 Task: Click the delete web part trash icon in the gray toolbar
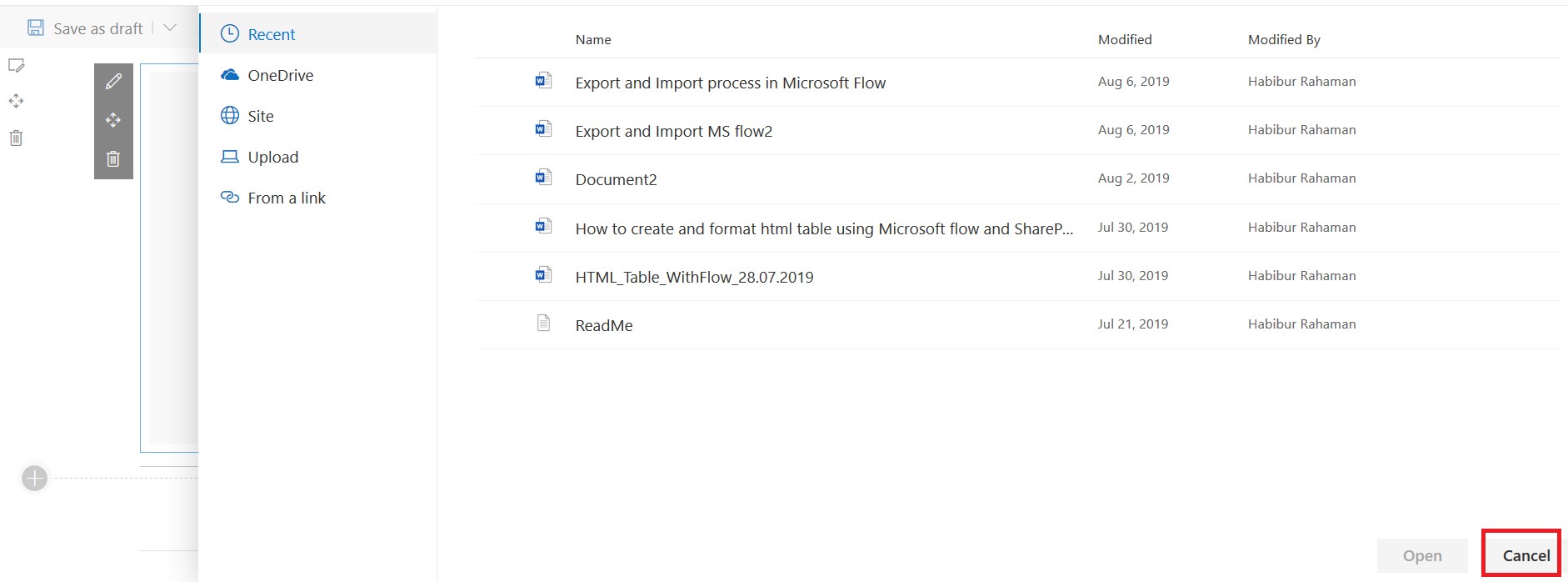[113, 158]
